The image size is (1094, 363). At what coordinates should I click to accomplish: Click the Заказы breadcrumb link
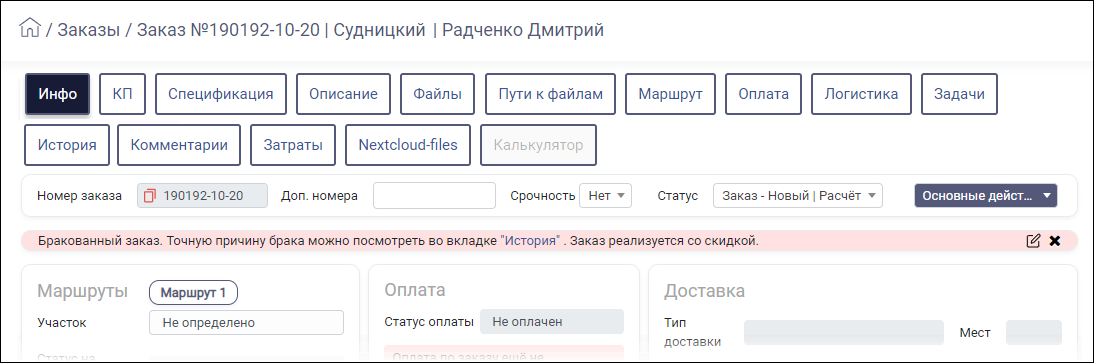[89, 29]
